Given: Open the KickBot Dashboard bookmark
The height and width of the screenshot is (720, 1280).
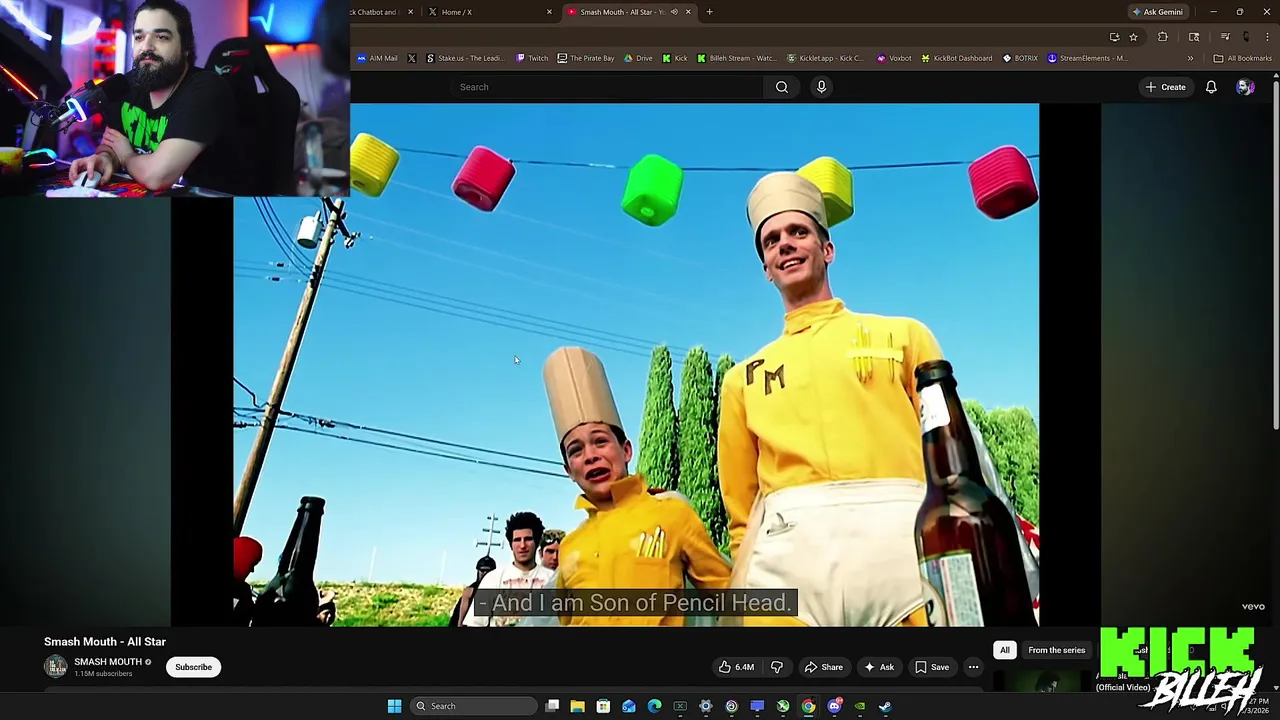Looking at the screenshot, I should tap(957, 58).
